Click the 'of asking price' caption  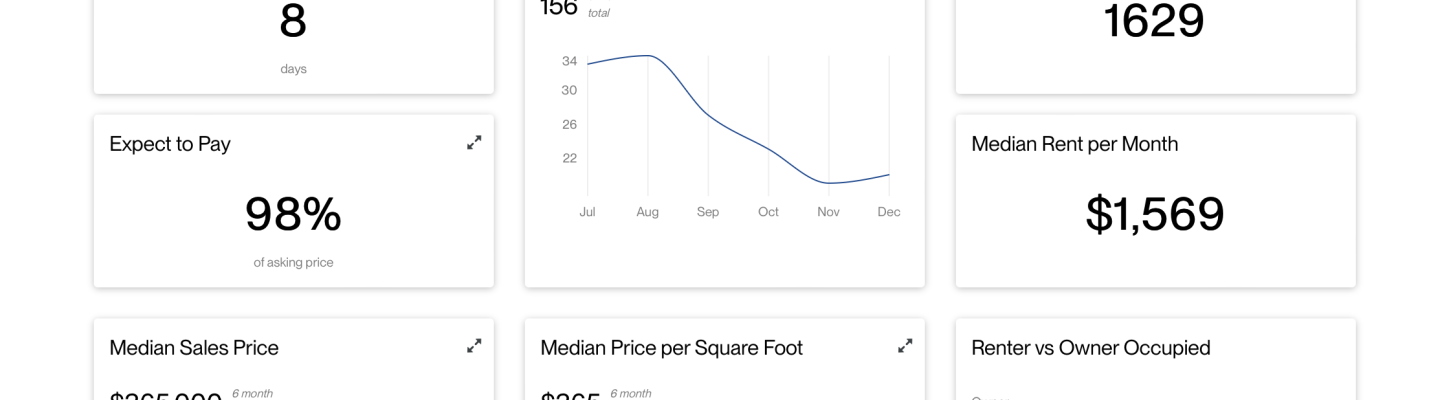pyautogui.click(x=293, y=262)
